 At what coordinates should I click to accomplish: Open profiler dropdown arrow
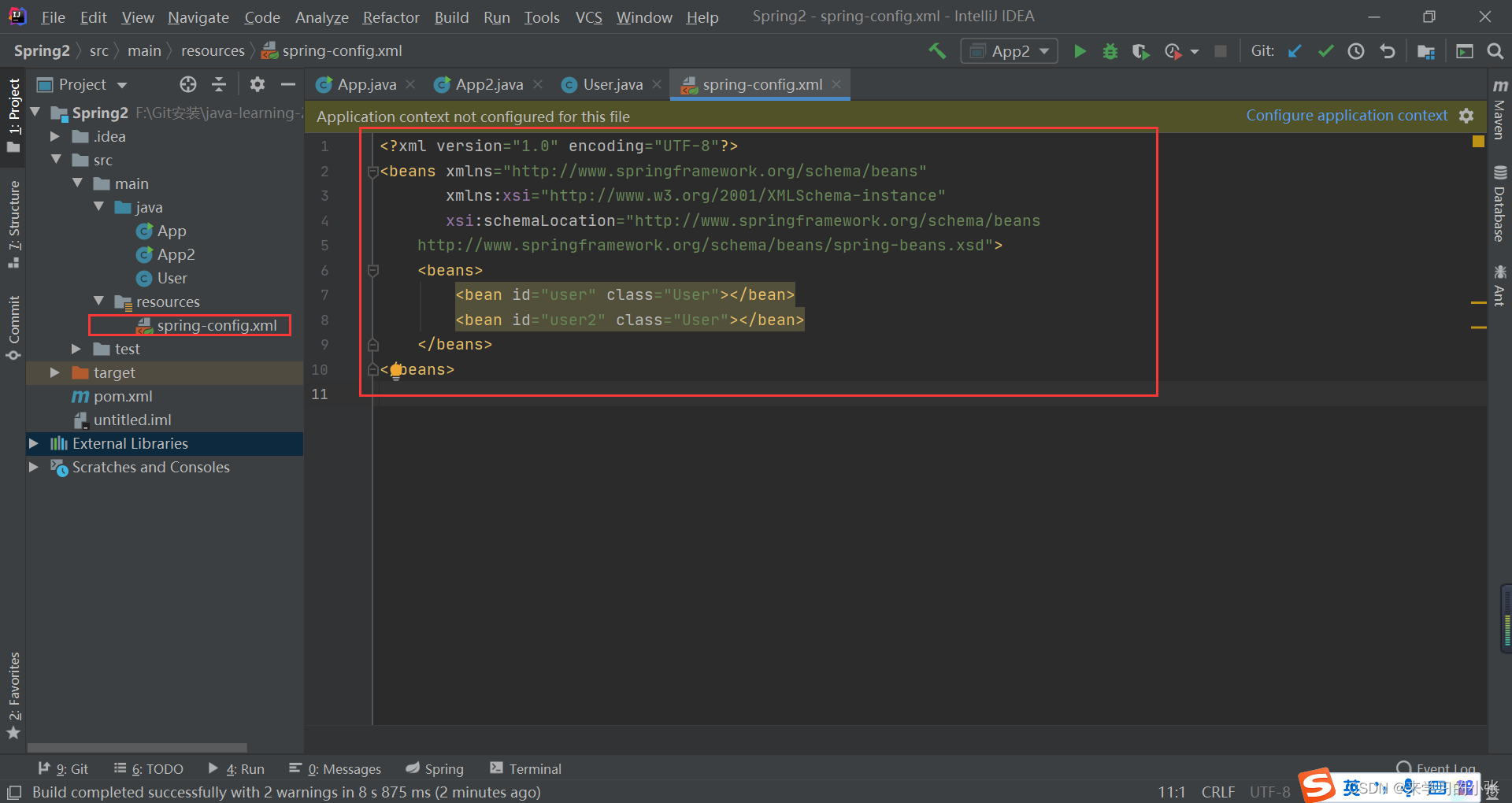(x=1195, y=52)
